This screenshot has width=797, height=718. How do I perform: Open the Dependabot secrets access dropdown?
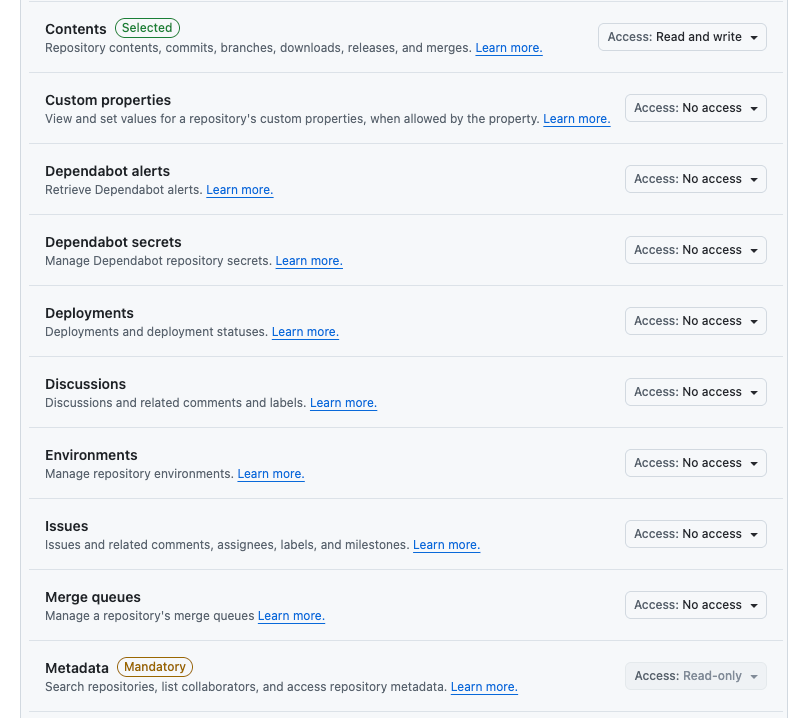click(695, 250)
